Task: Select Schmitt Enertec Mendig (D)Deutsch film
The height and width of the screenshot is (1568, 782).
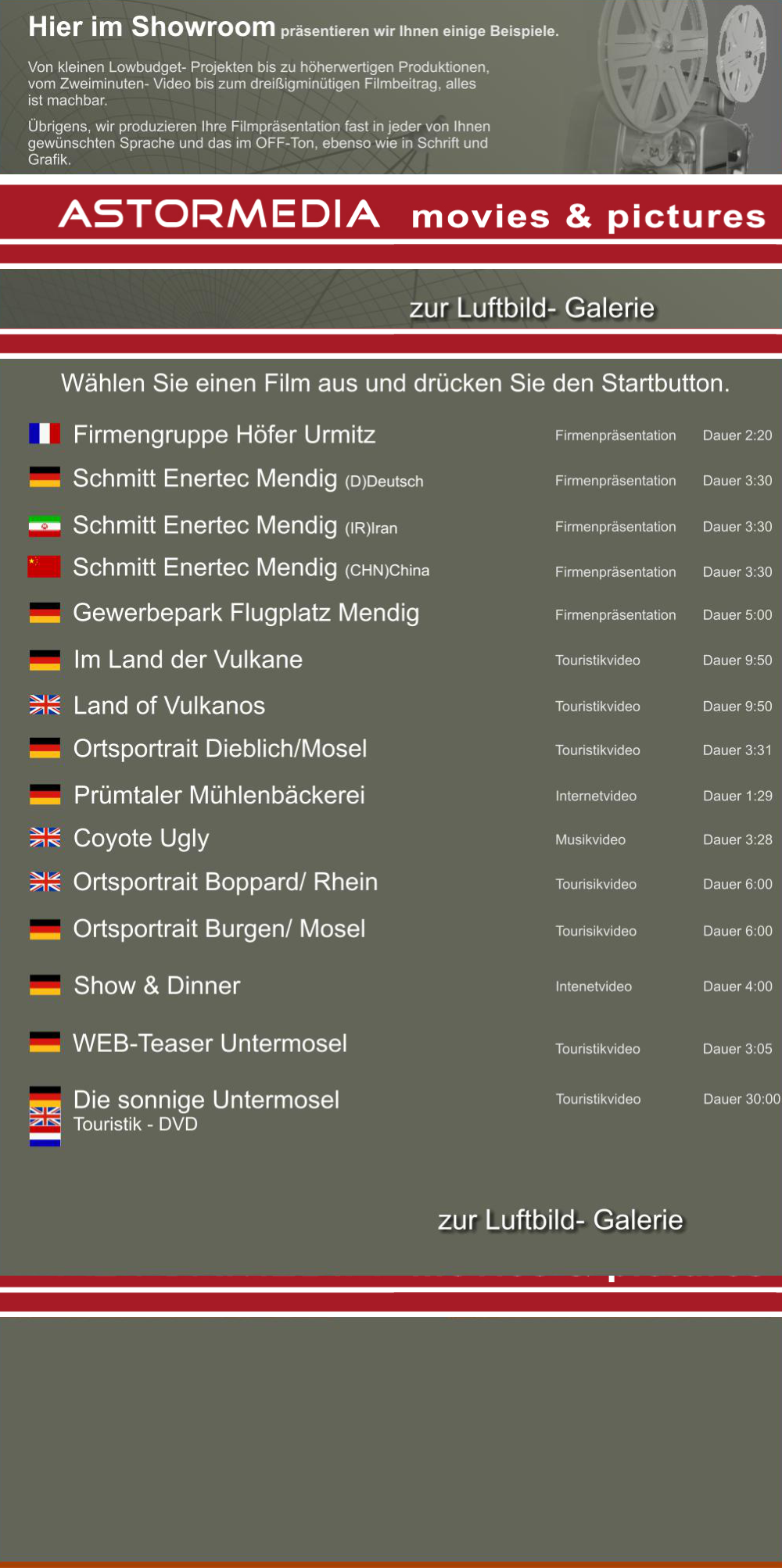Action: coord(248,478)
